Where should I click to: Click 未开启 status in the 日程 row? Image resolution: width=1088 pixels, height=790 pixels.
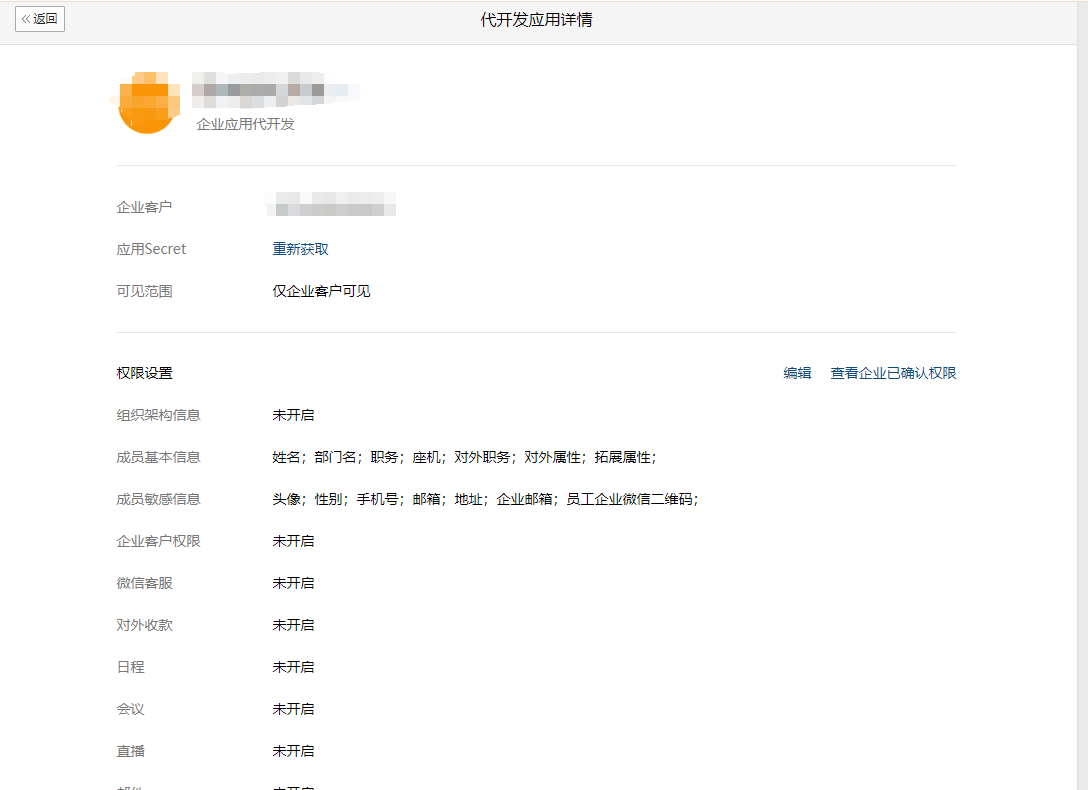[294, 667]
